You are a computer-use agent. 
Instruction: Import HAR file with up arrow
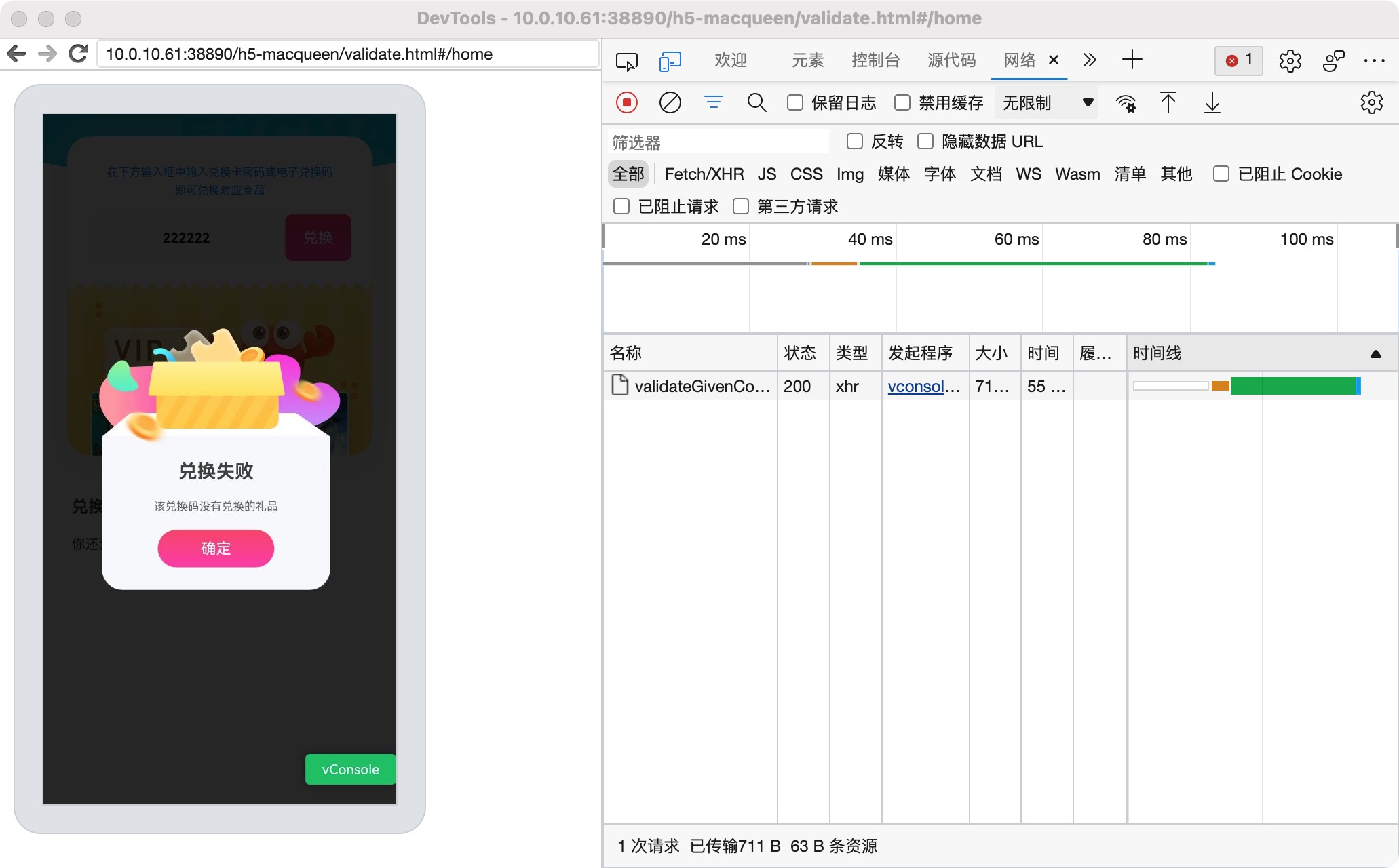(1168, 103)
